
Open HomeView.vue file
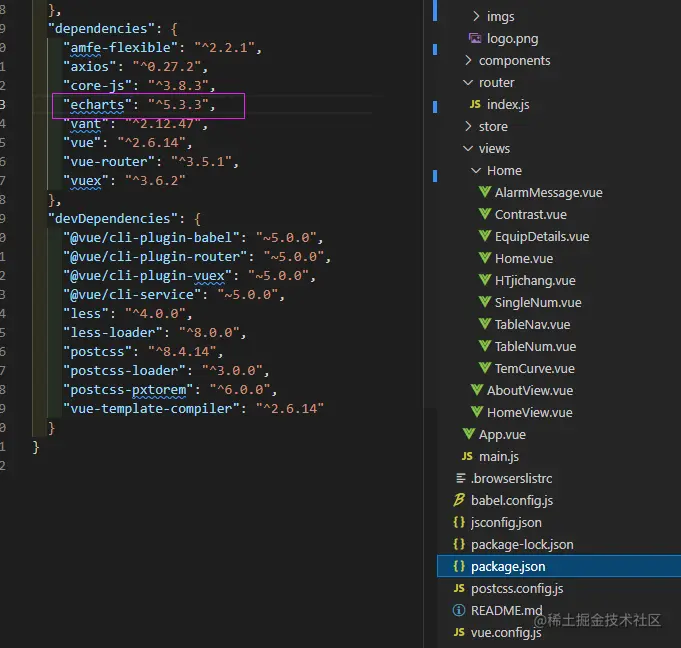click(529, 412)
